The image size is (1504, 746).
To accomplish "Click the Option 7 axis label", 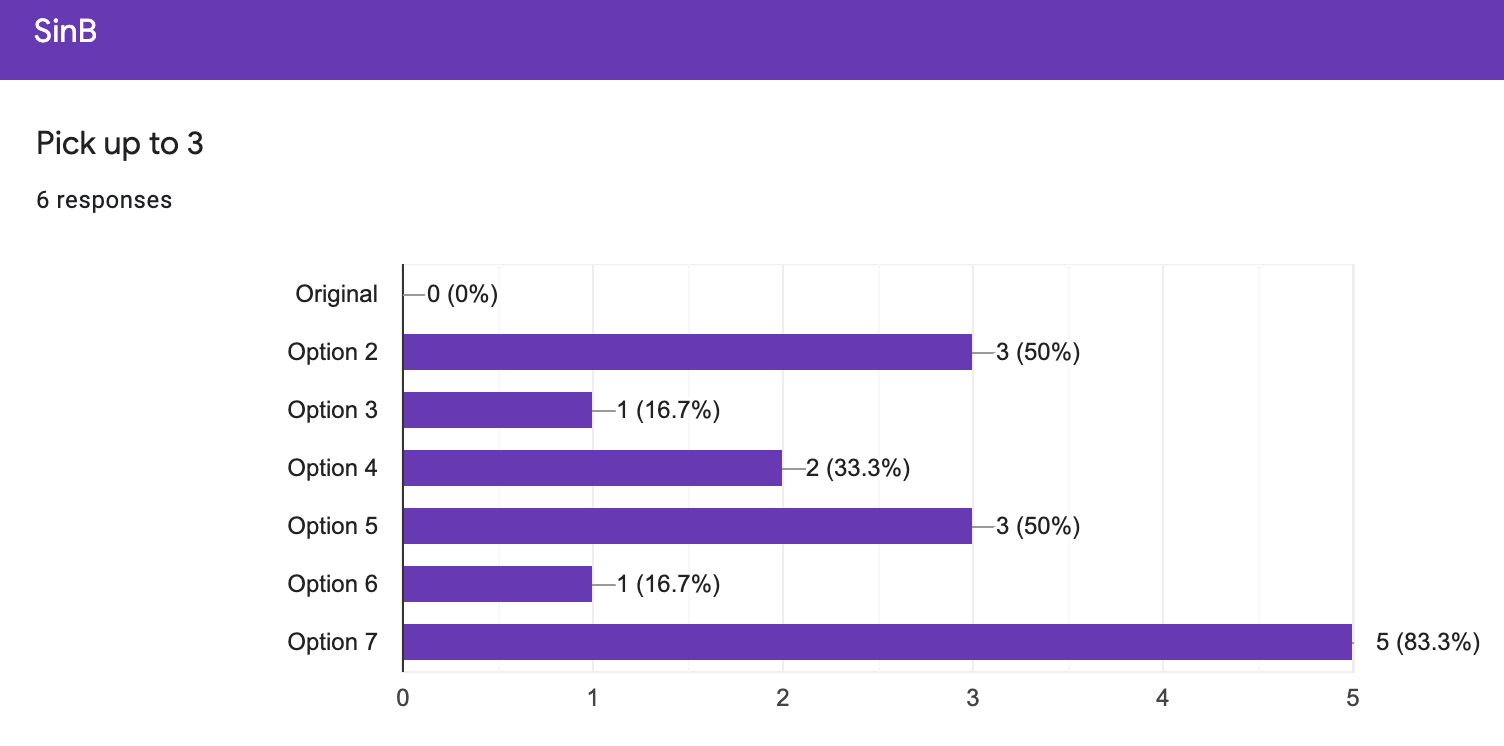I will tap(332, 642).
